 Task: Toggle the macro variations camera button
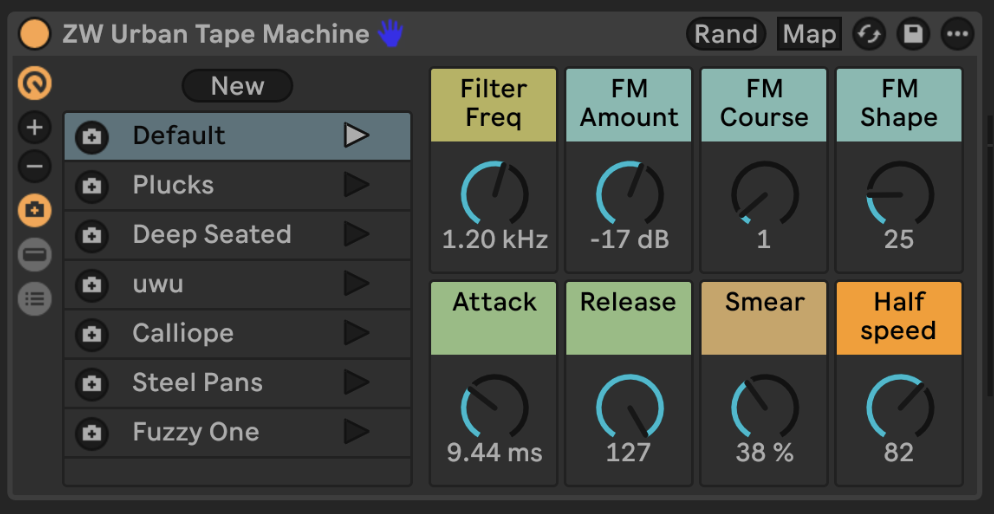click(34, 210)
